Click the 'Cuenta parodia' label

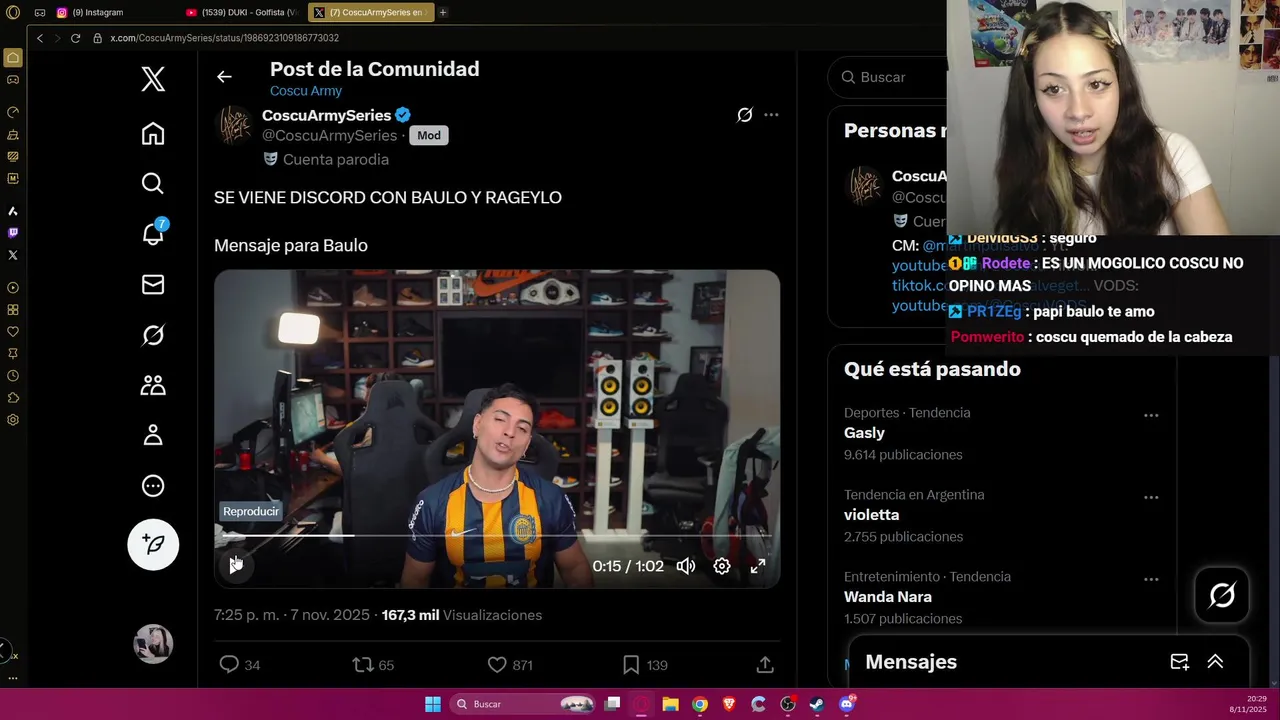(336, 159)
